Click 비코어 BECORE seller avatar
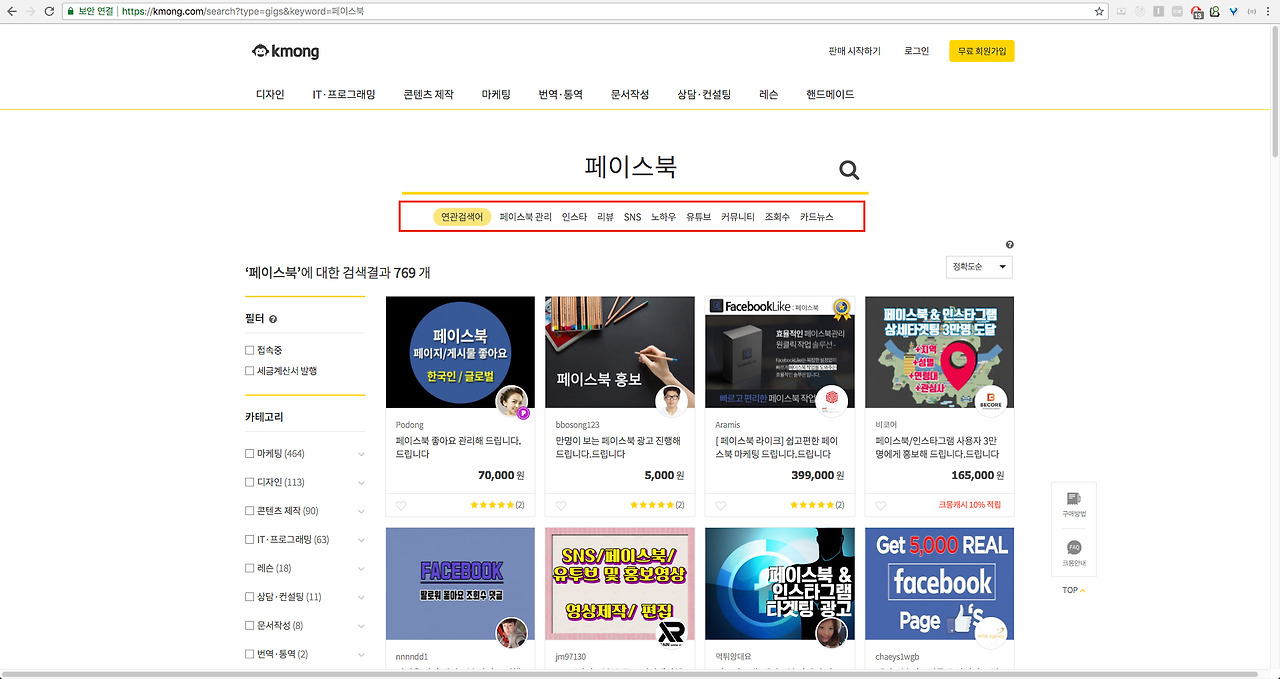 [x=991, y=402]
